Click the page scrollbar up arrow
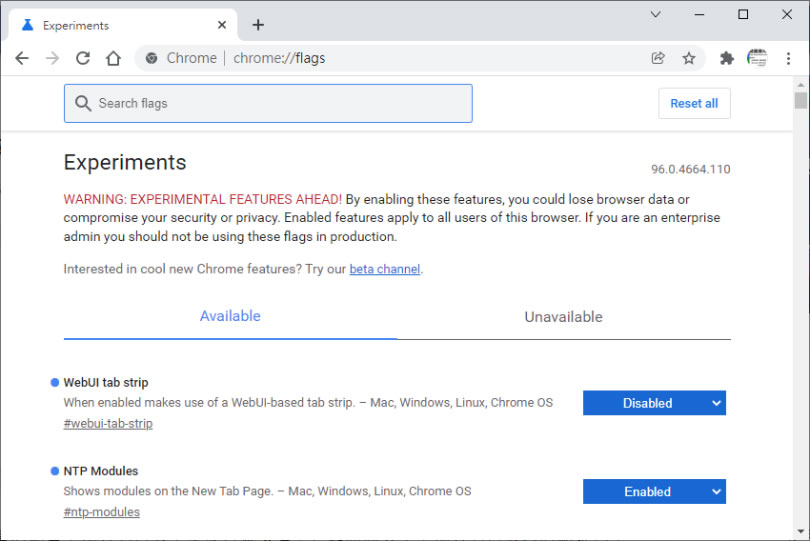 click(801, 85)
